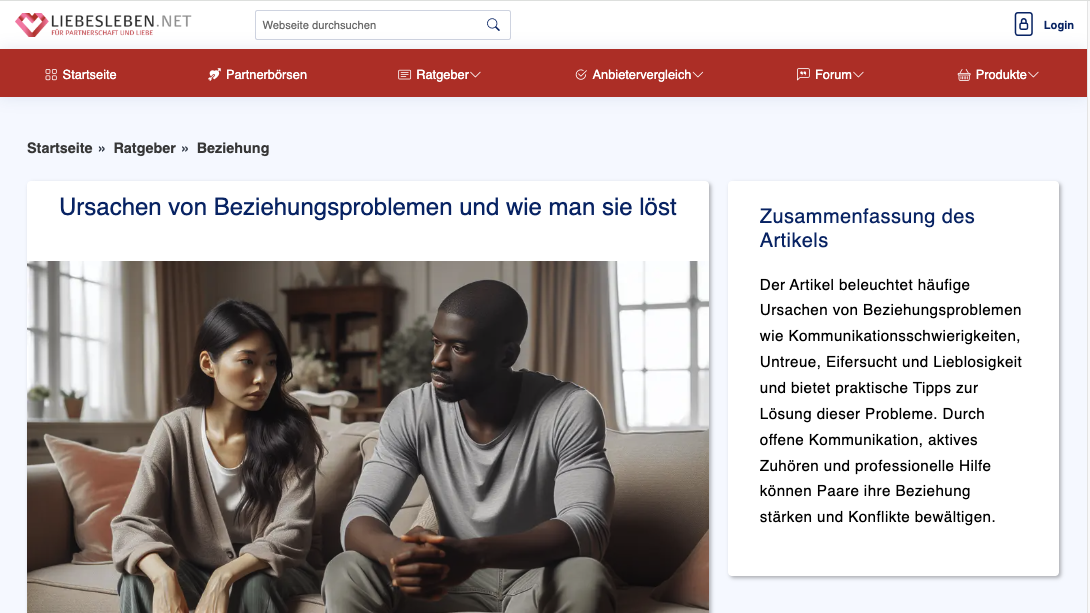This screenshot has height=613, width=1090.
Task: Click the Login button
Action: tap(1058, 24)
